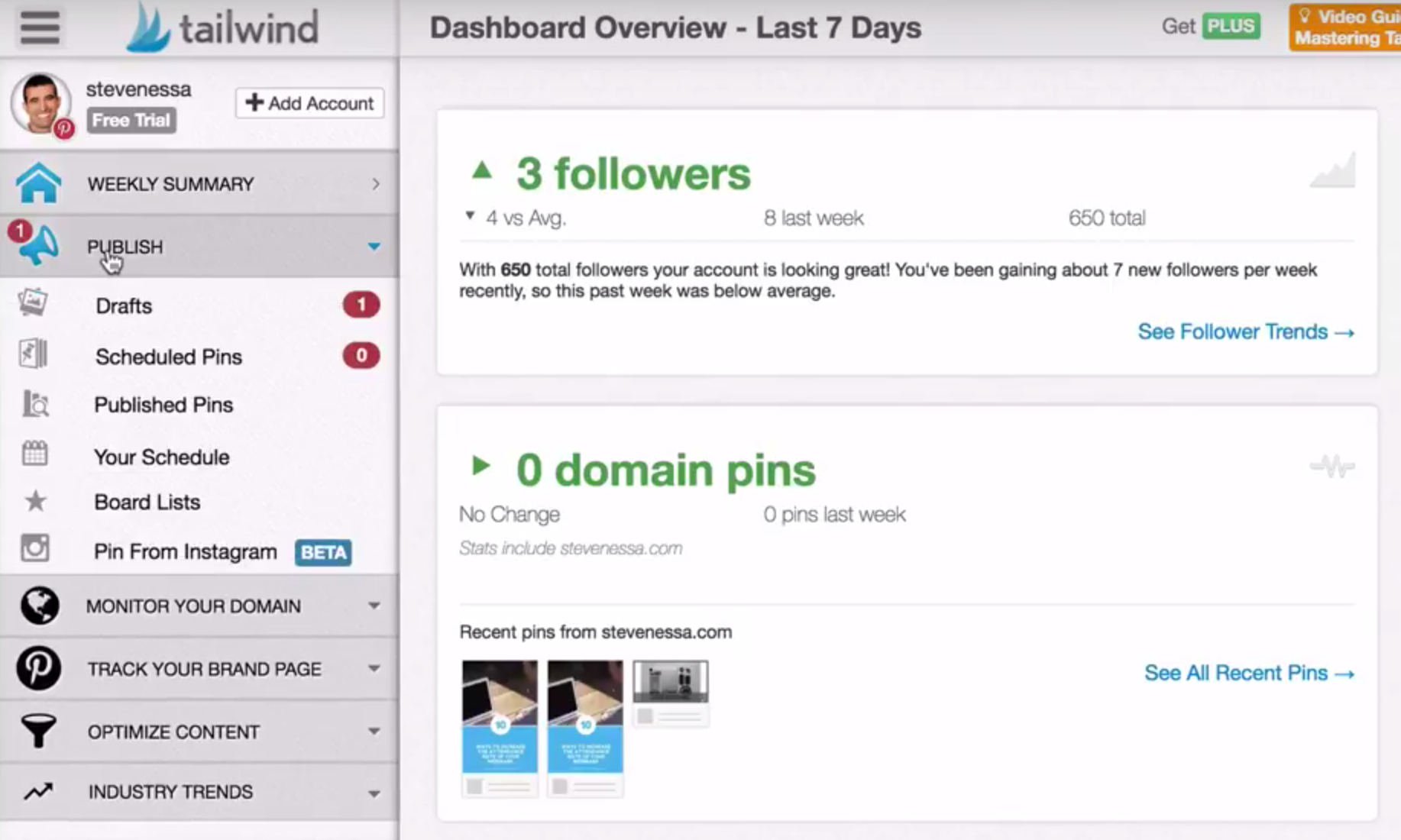The height and width of the screenshot is (840, 1401).
Task: Click the '3 followers' heading
Action: tap(633, 173)
